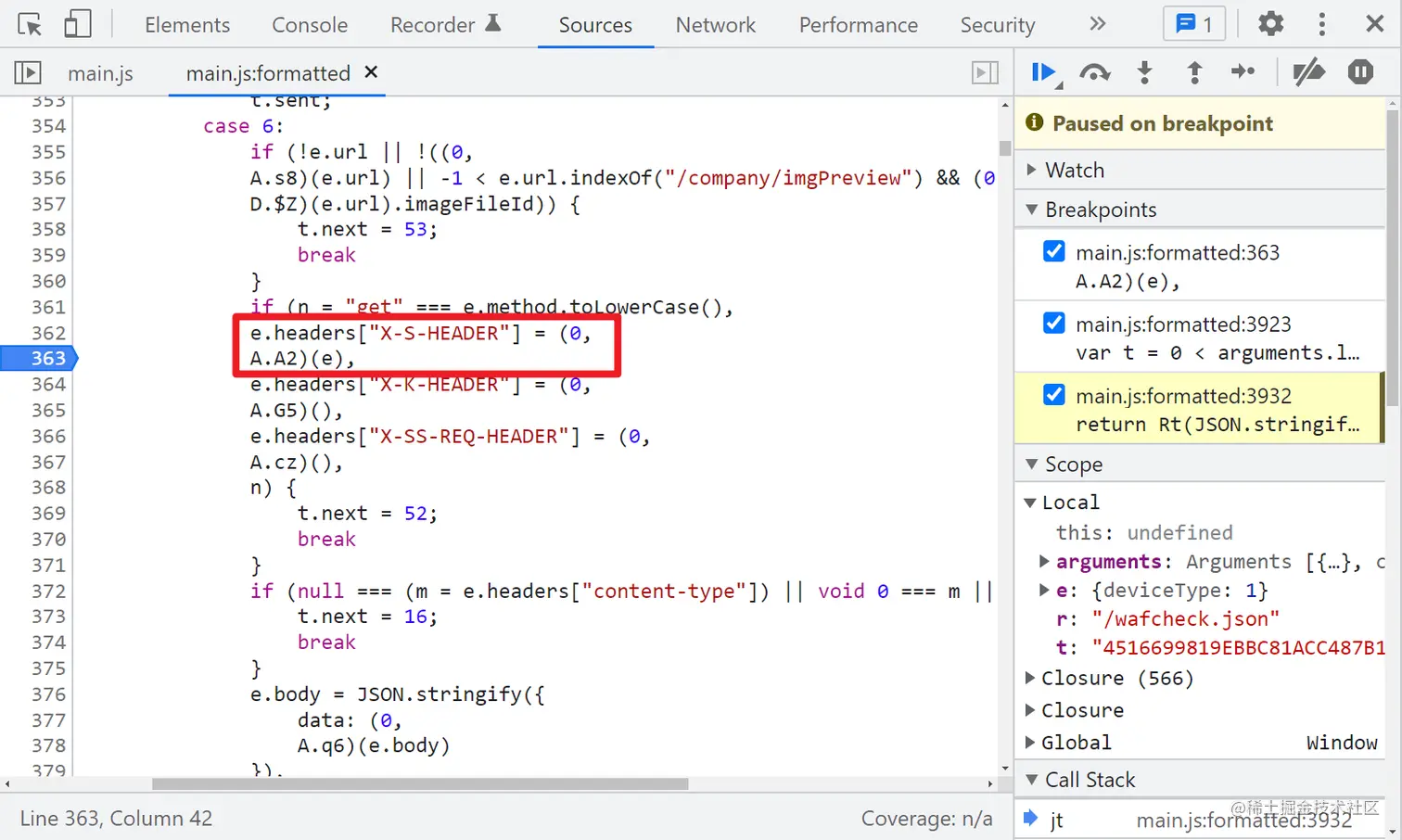Open the Recorder tab
This screenshot has width=1402, height=840.
pyautogui.click(x=445, y=25)
